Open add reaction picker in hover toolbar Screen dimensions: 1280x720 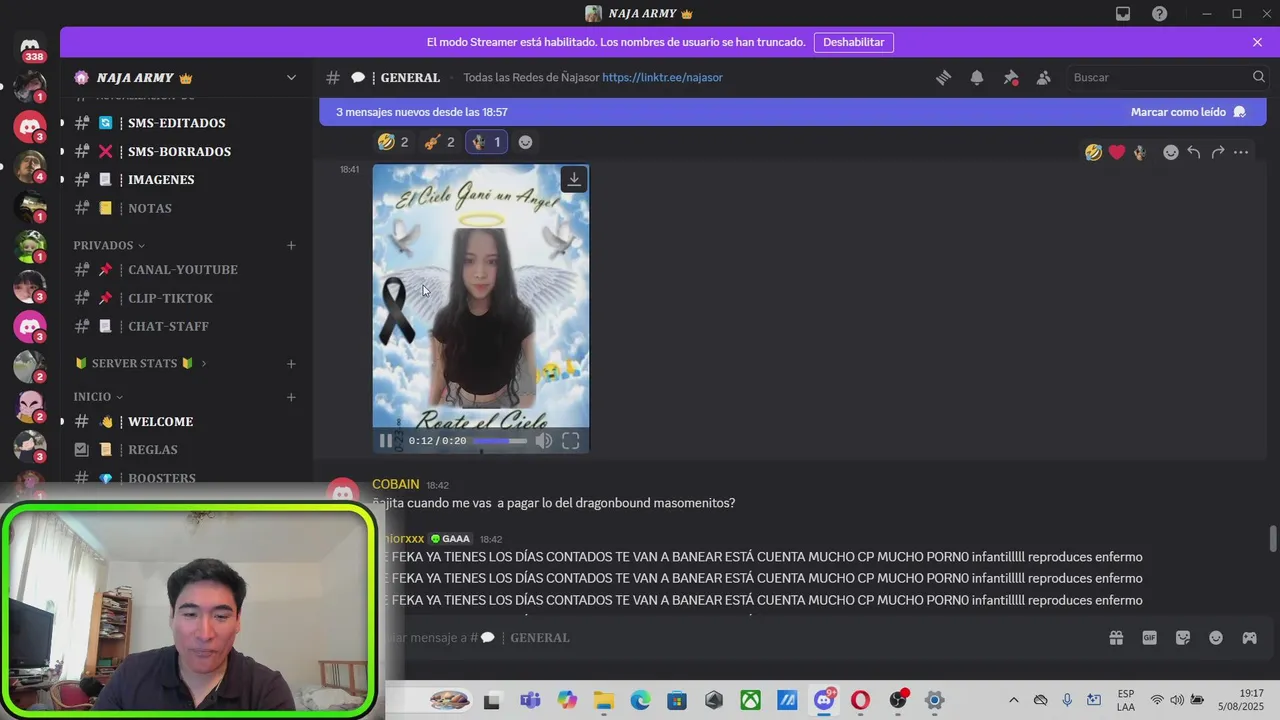click(1171, 152)
